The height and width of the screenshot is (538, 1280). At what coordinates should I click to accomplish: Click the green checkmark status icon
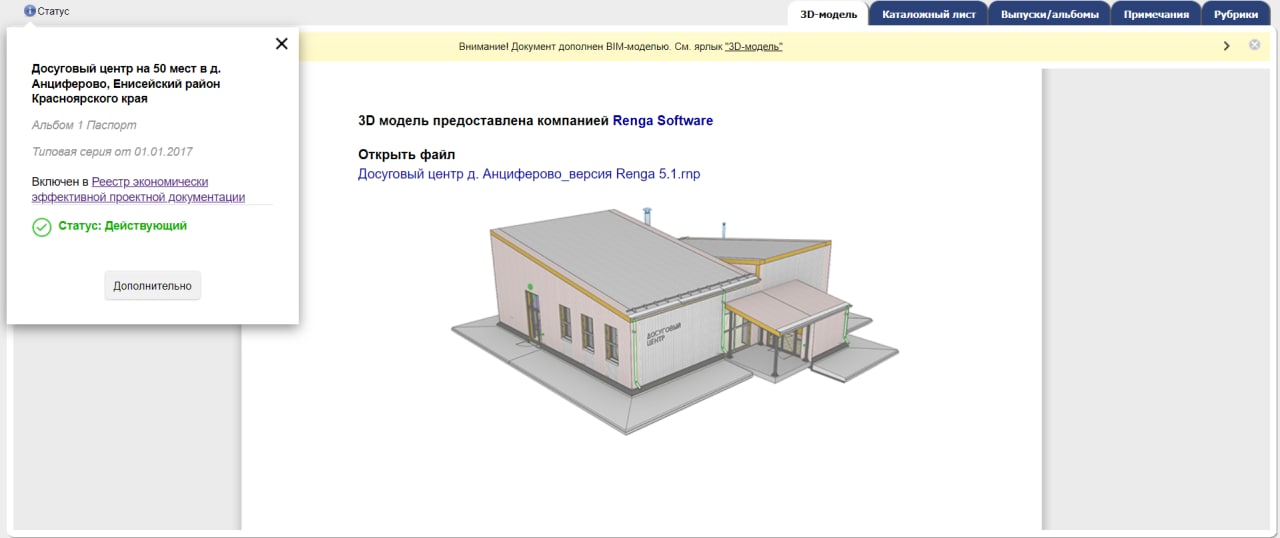(x=42, y=227)
